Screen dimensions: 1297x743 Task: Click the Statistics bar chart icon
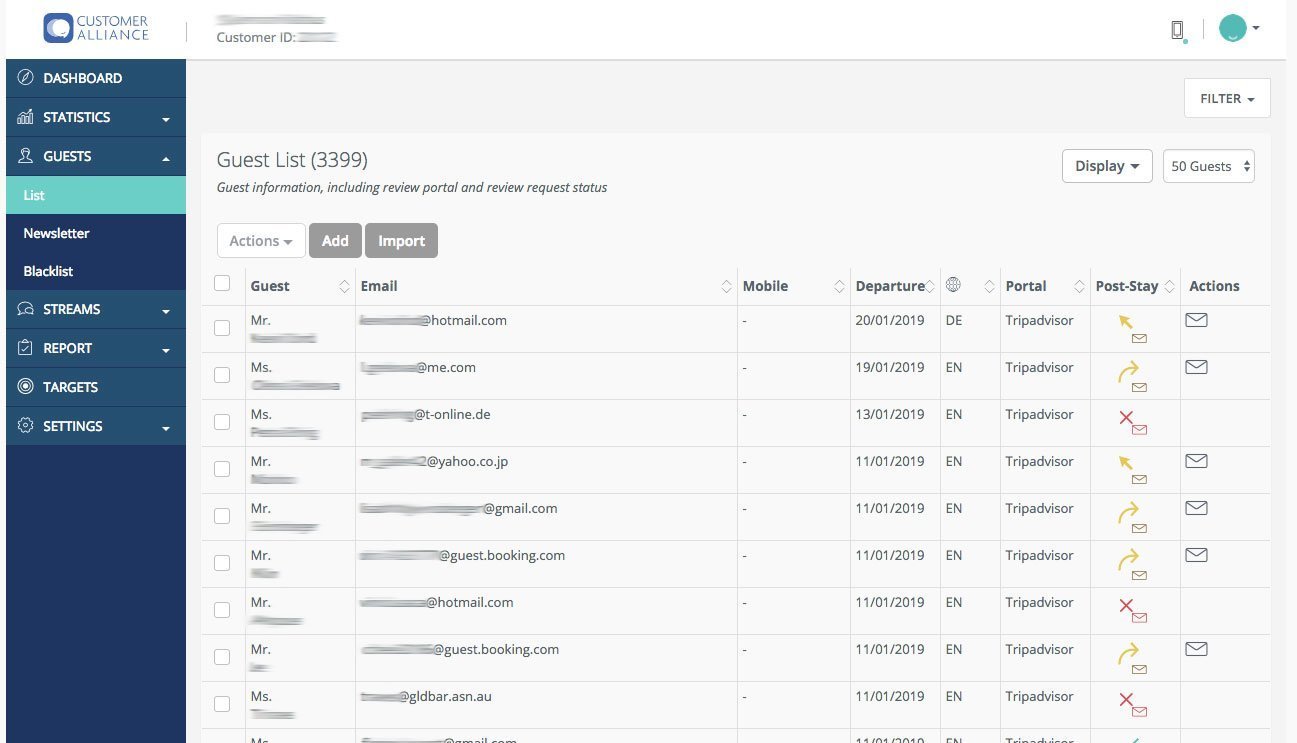tap(26, 117)
